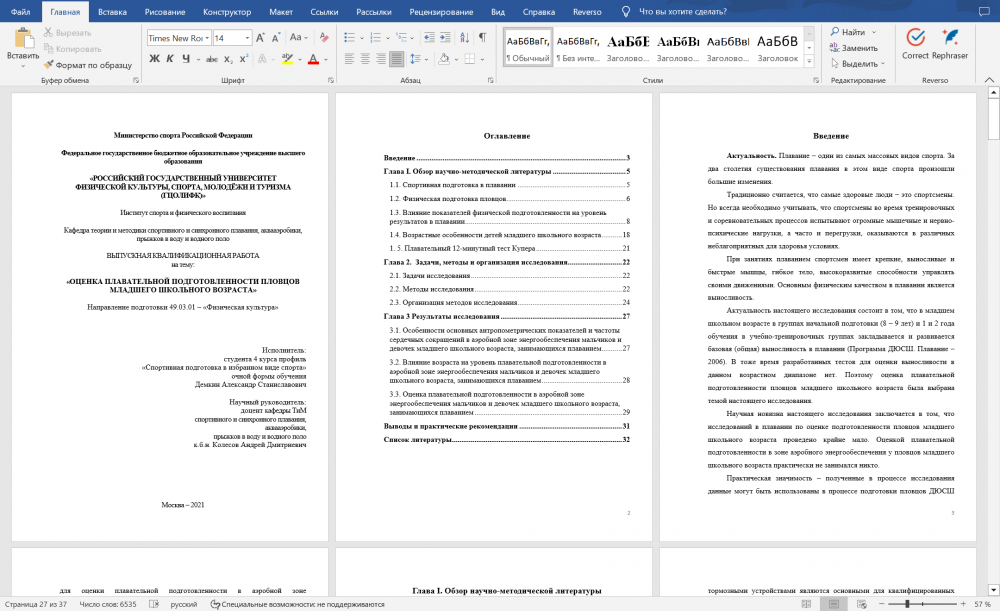Image resolution: width=1000 pixels, height=611 pixels.
Task: Toggle italic (К) formatting
Action: pyautogui.click(x=170, y=59)
